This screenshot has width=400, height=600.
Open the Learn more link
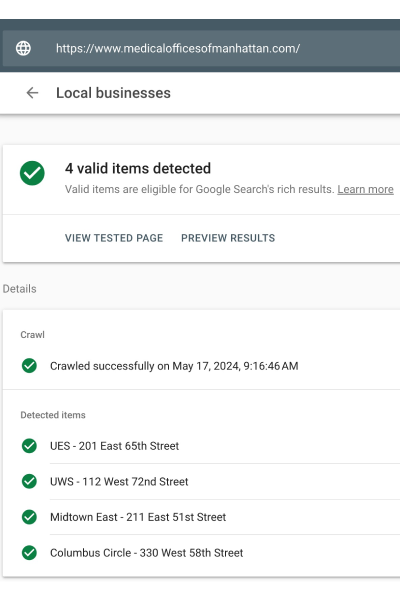click(x=365, y=189)
